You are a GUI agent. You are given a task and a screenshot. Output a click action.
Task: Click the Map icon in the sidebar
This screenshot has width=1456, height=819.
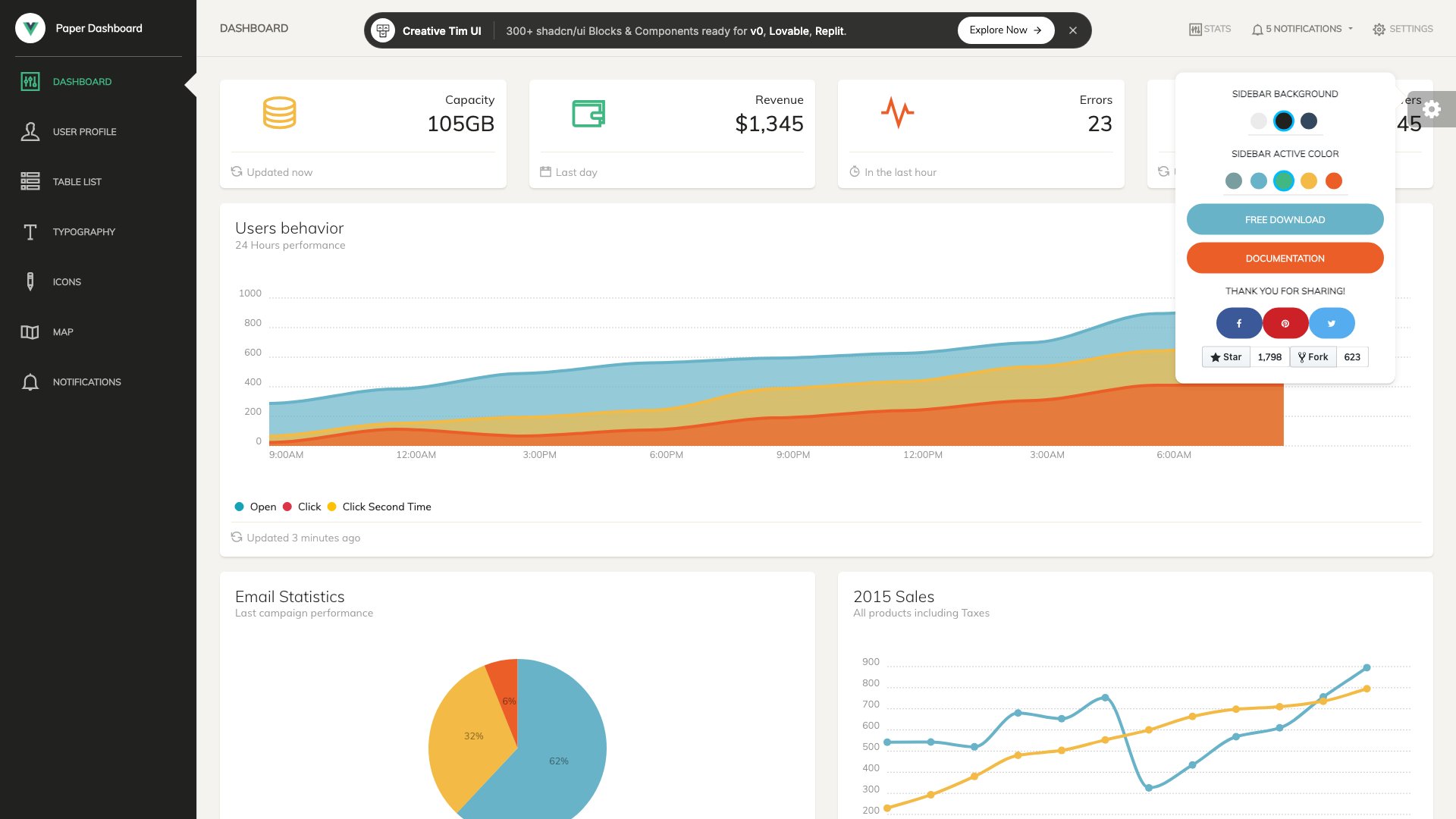(30, 331)
